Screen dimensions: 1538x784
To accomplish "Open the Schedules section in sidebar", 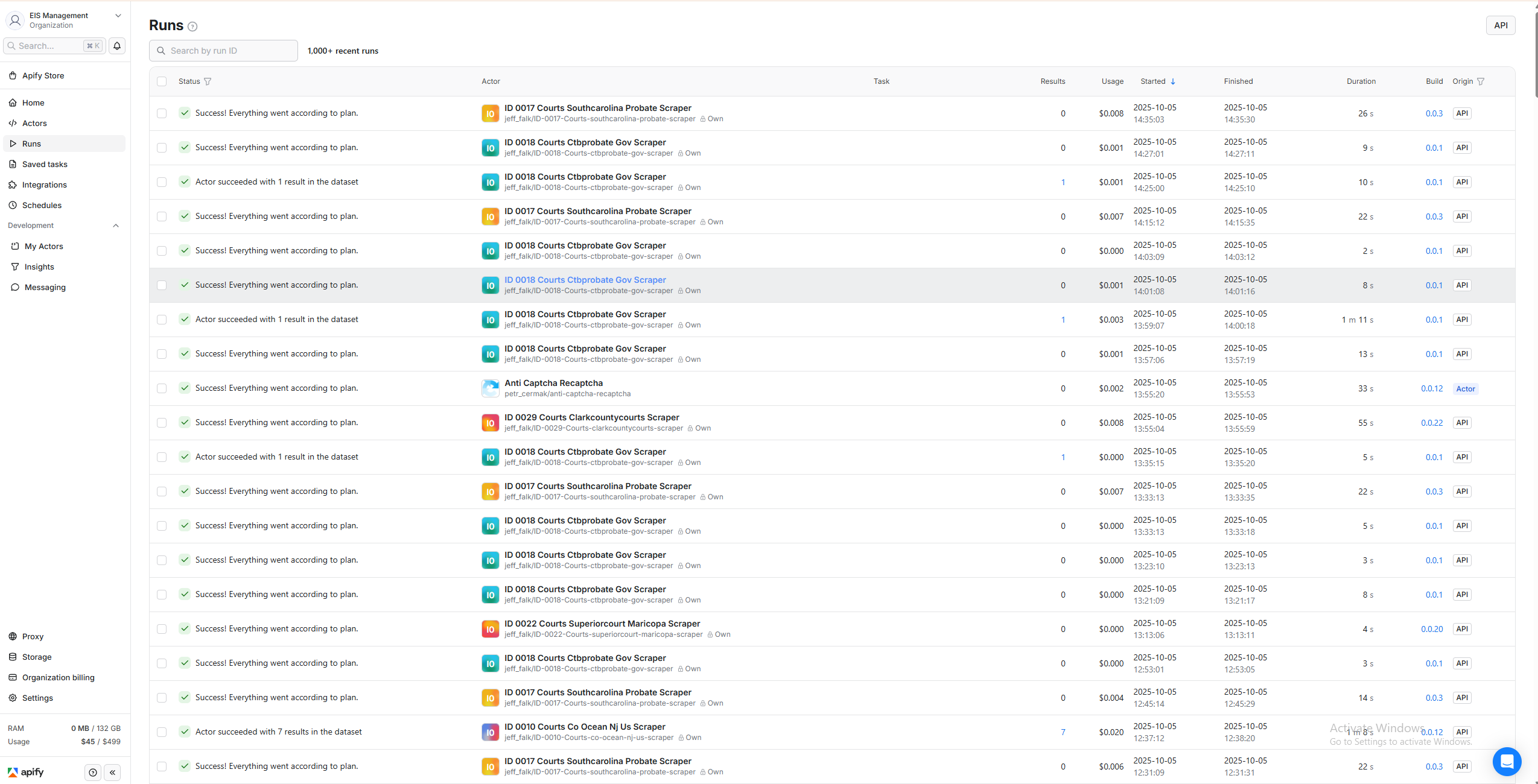I will tap(42, 205).
